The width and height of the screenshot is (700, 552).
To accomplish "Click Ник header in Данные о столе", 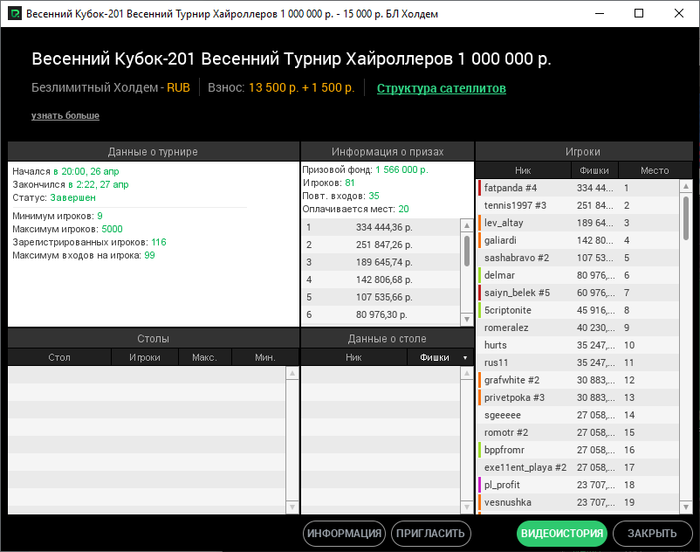I will (354, 357).
